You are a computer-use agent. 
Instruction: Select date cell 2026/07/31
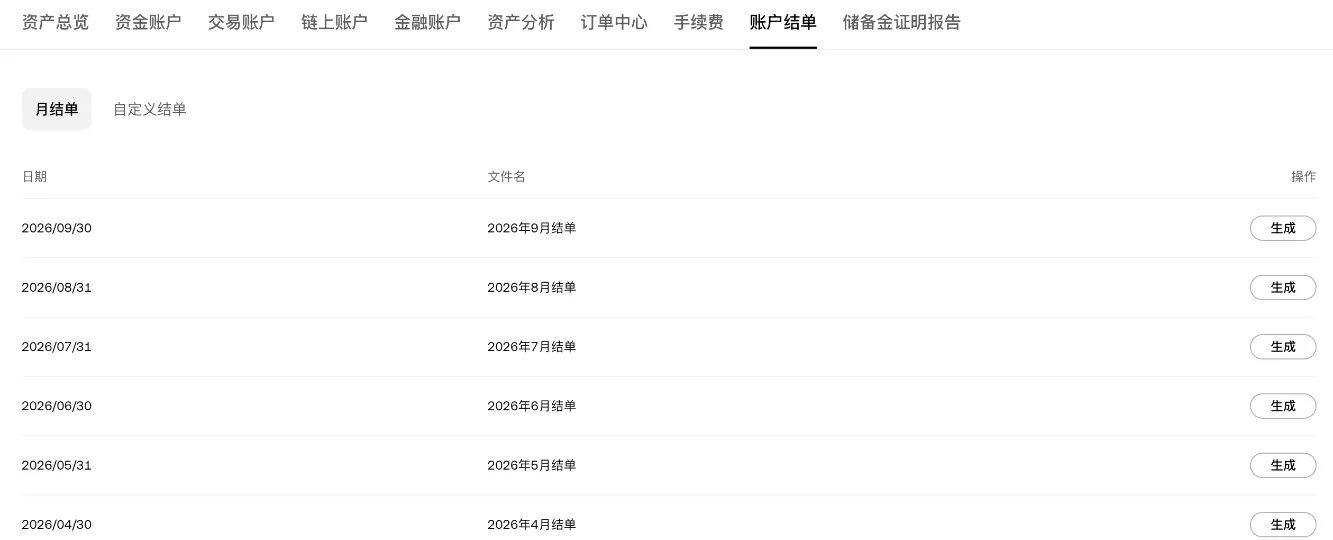pyautogui.click(x=57, y=347)
